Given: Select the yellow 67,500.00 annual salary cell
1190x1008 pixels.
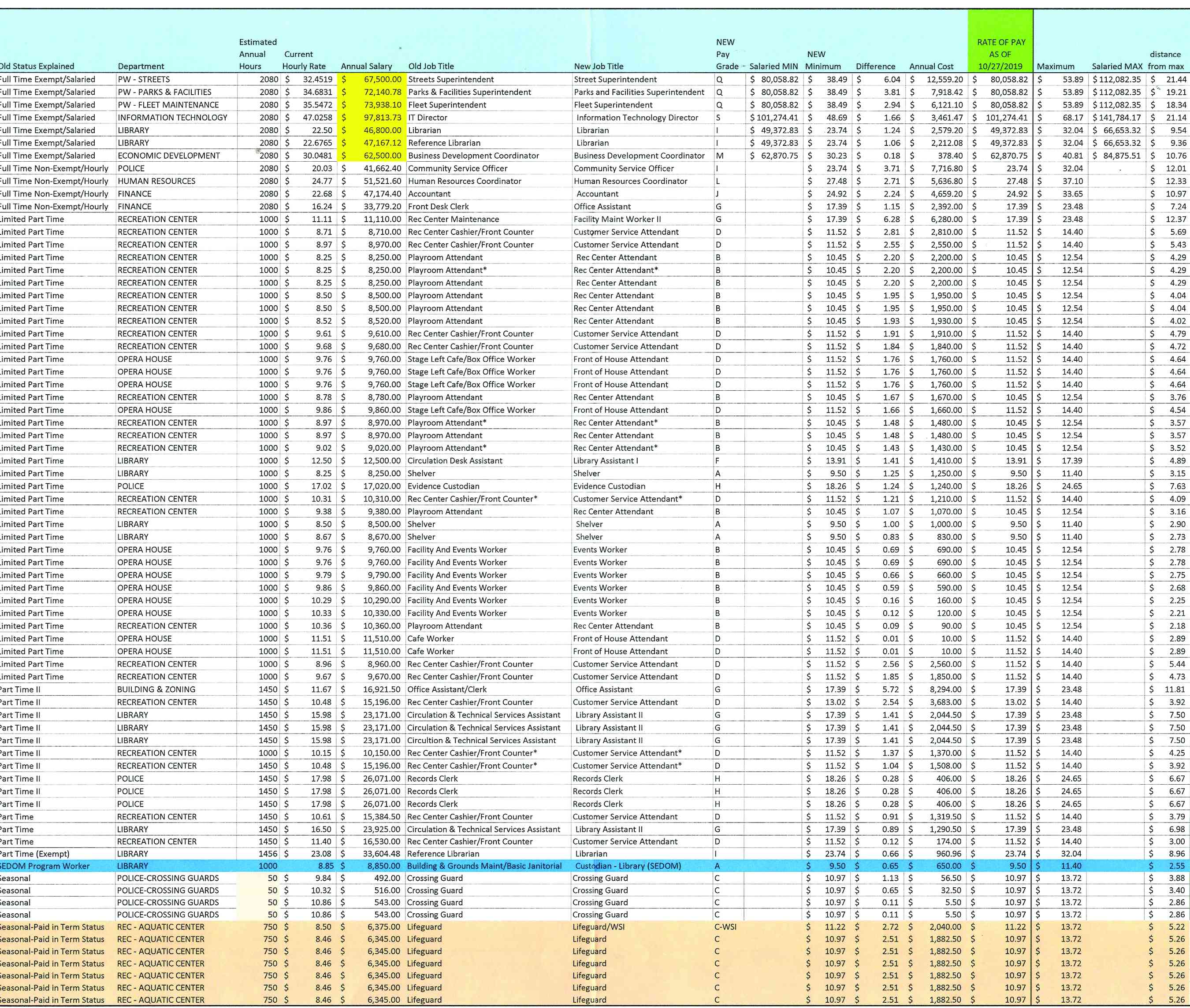Looking at the screenshot, I should coord(372,79).
